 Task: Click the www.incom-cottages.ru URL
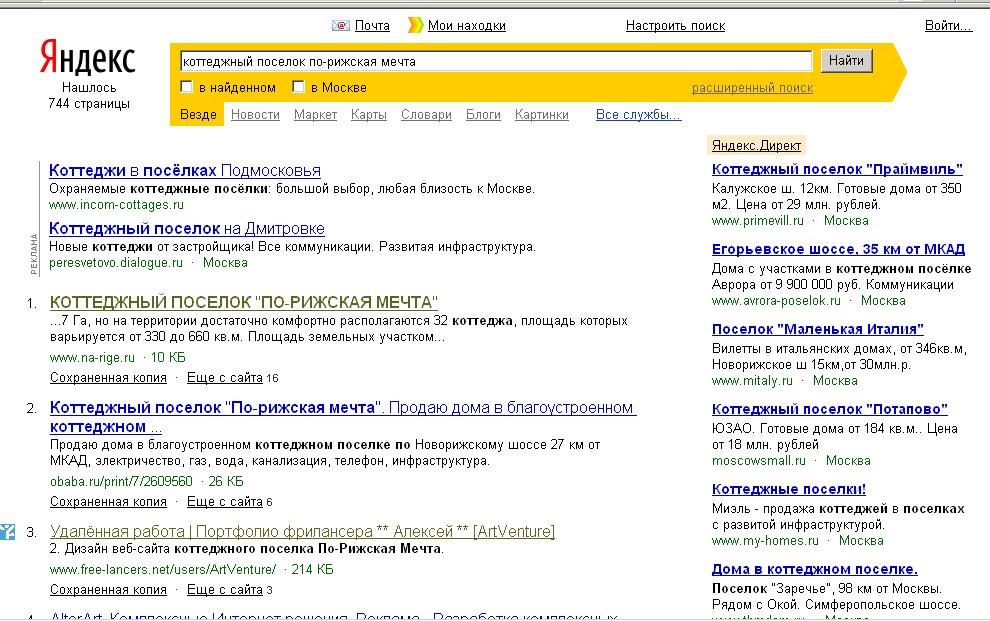[116, 205]
